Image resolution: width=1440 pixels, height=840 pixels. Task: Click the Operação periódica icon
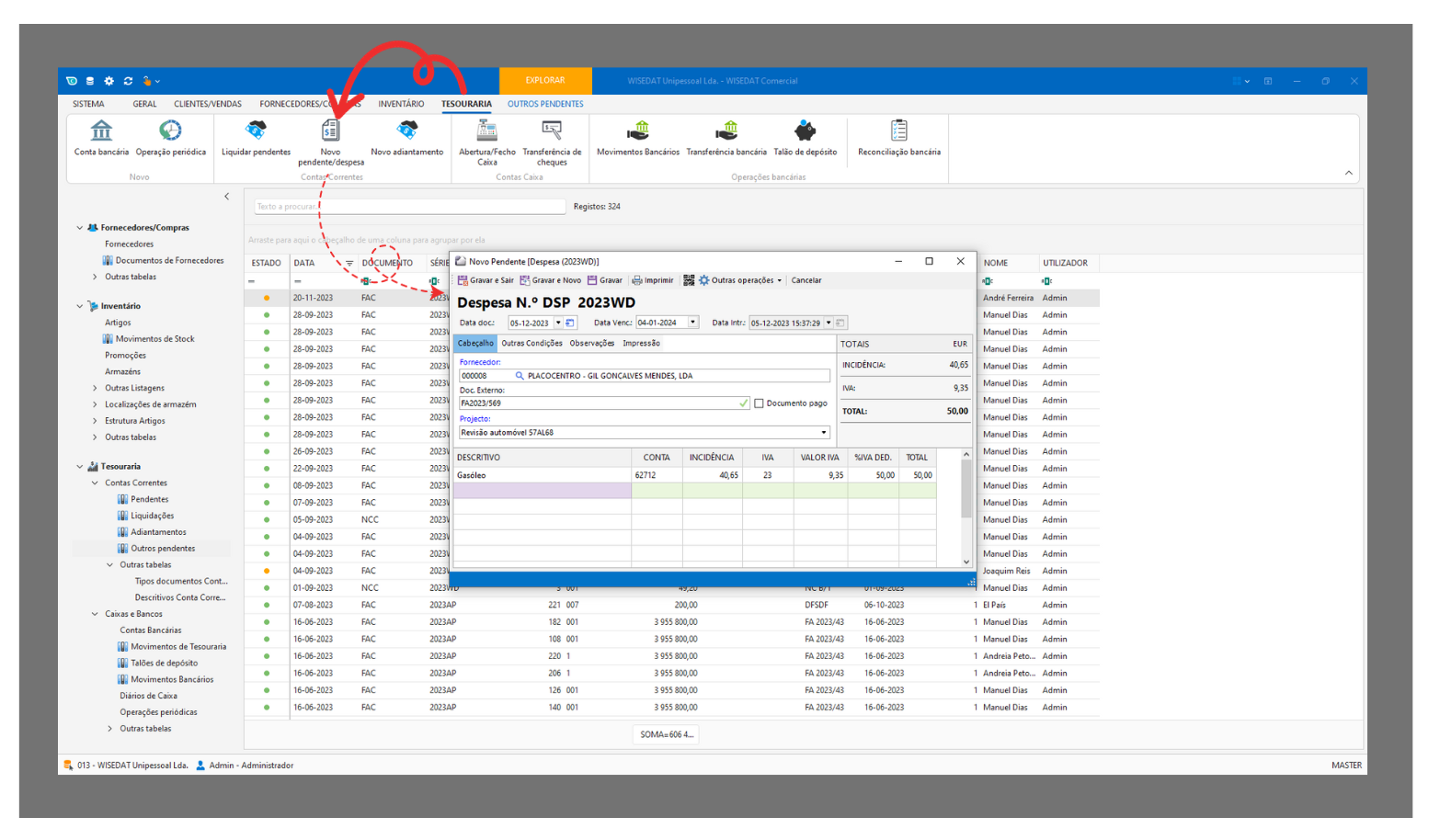[x=170, y=131]
